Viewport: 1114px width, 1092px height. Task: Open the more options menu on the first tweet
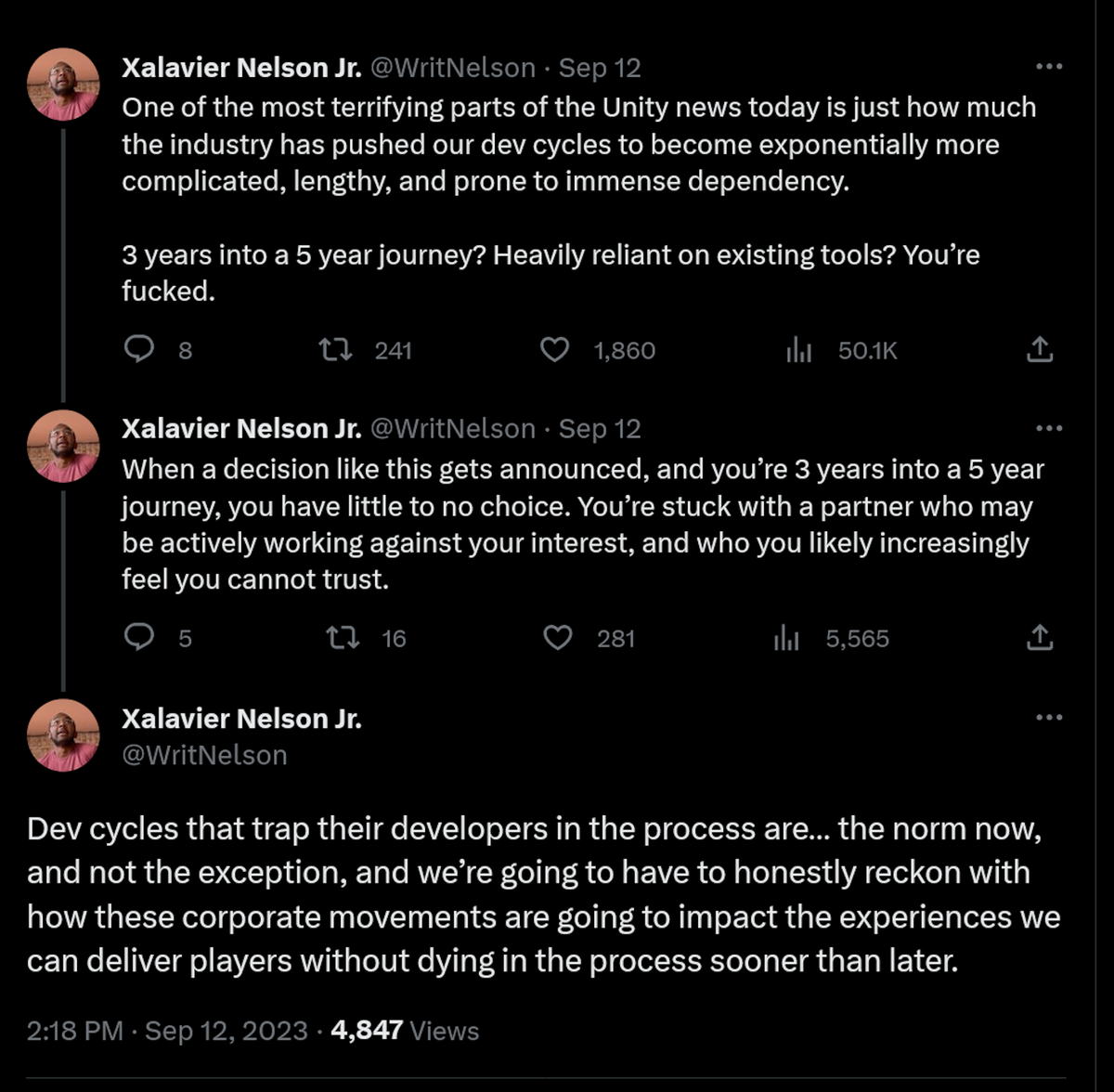click(x=1048, y=65)
